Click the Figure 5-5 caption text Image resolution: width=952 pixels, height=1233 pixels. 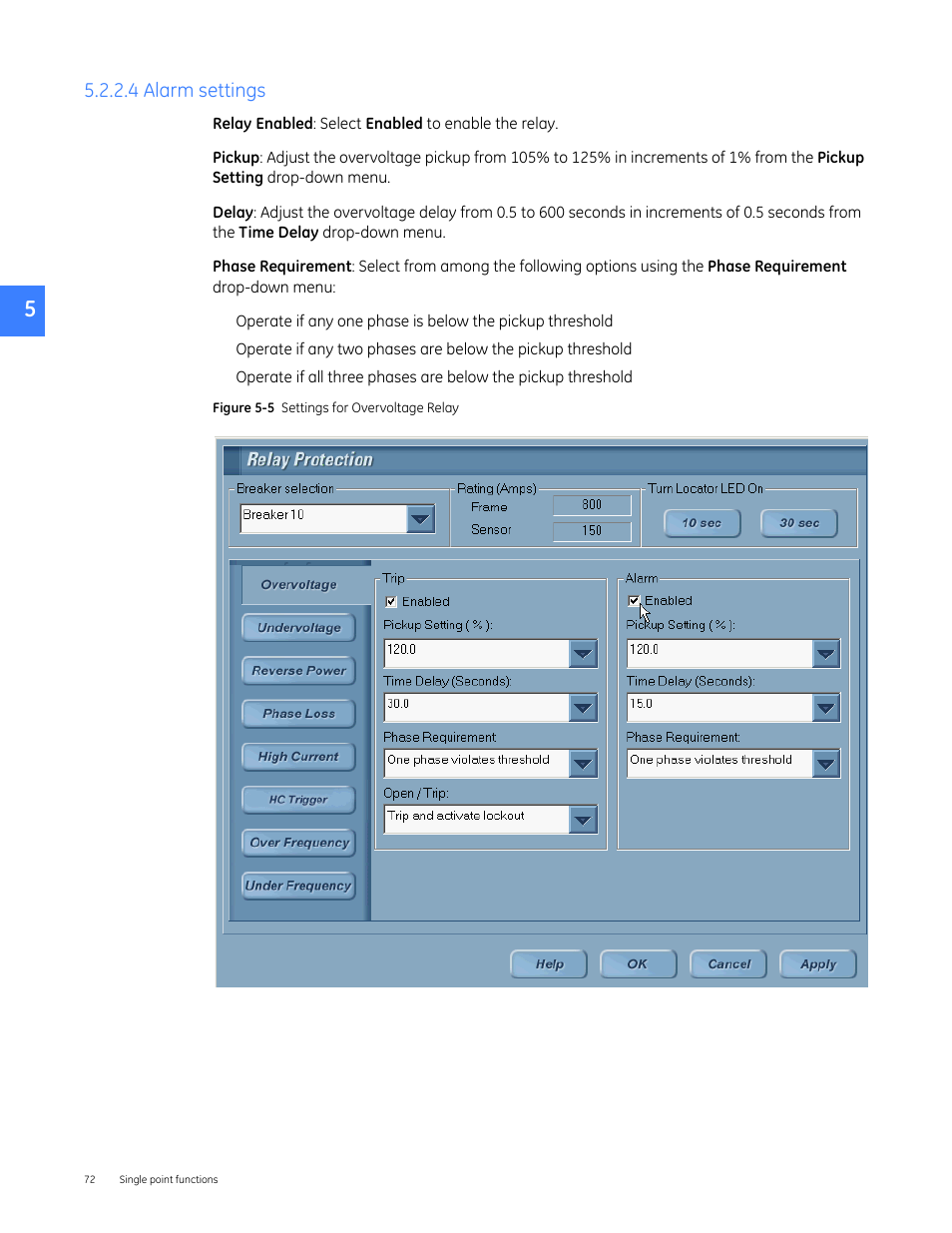click(x=335, y=408)
